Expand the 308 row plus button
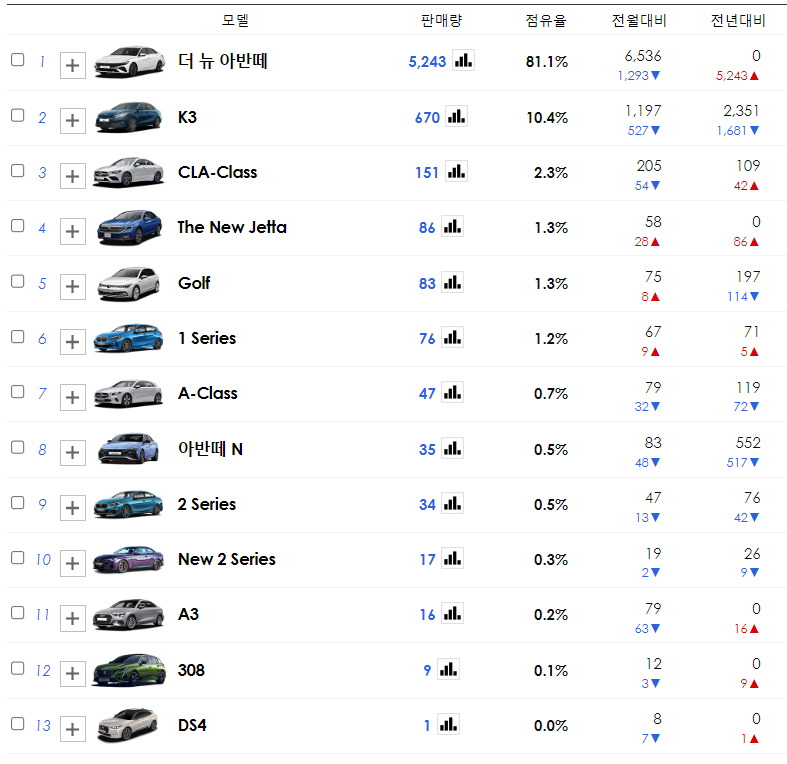The image size is (787, 764). [x=73, y=674]
